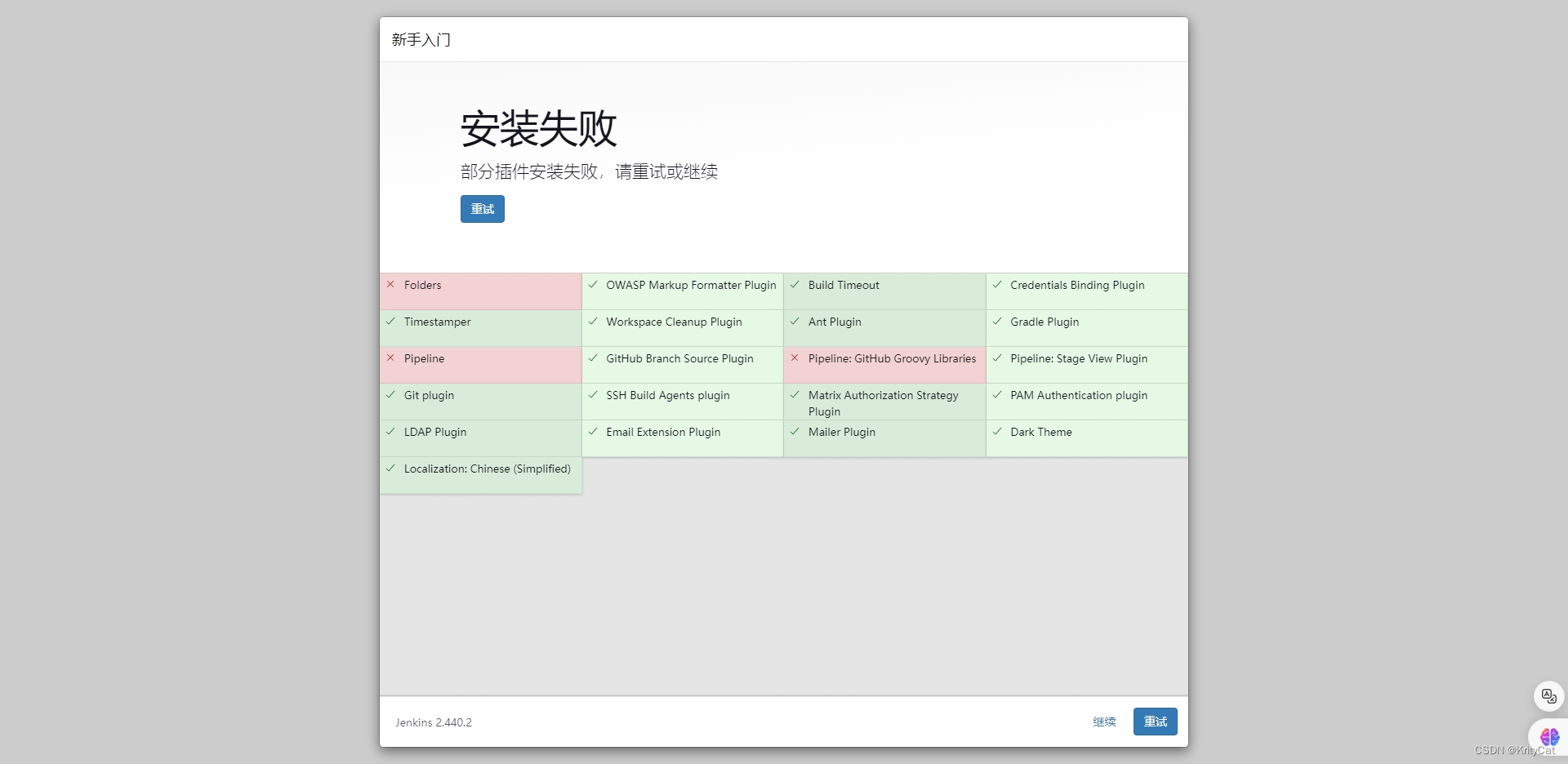Click the 重试 button in the footer
1568x764 pixels.
(1155, 722)
